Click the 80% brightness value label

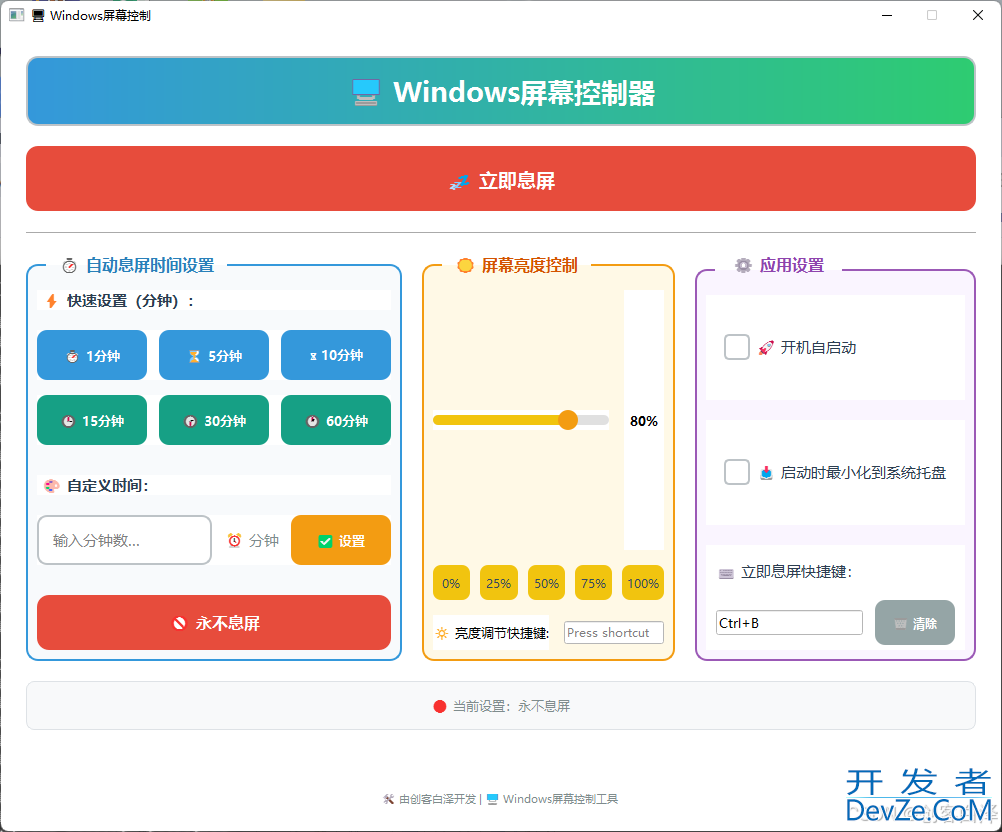click(644, 421)
